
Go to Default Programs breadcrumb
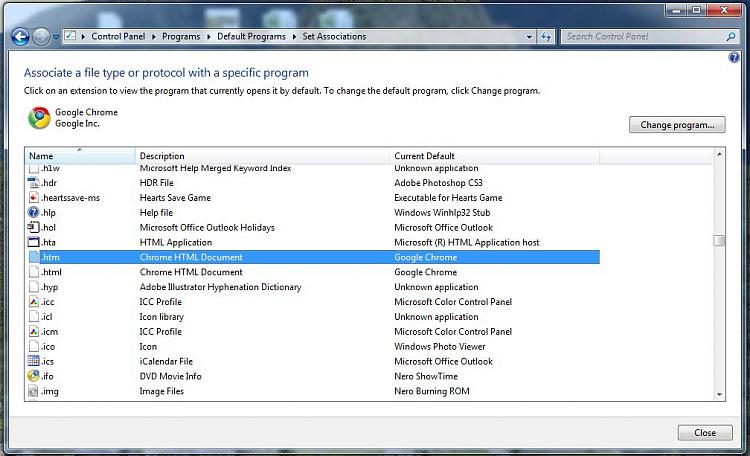pyautogui.click(x=251, y=36)
